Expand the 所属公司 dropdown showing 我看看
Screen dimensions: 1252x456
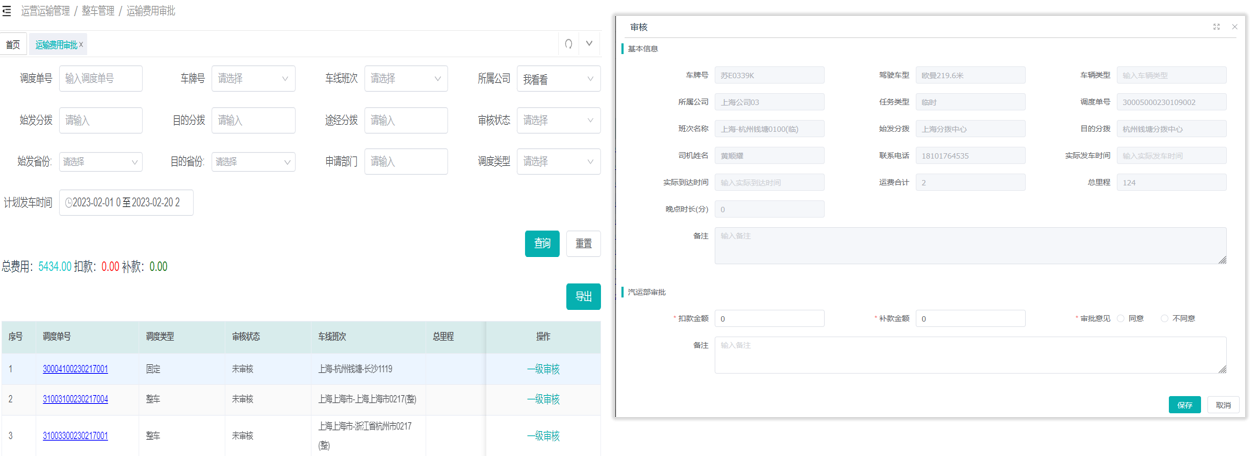click(558, 79)
